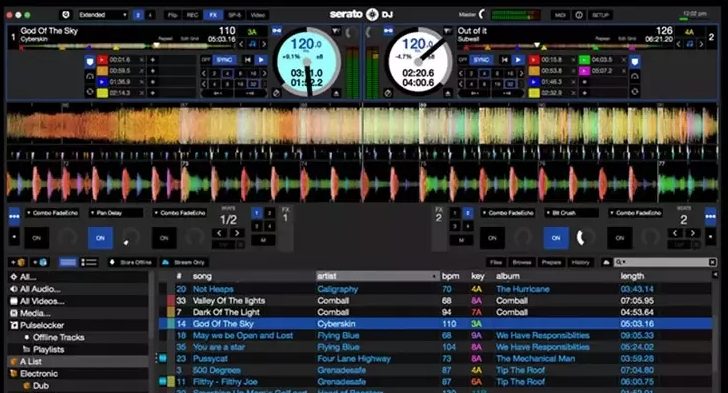Image resolution: width=728 pixels, height=393 pixels.
Task: Decrease FX unit 1 beats multiplier
Action: 219,233
